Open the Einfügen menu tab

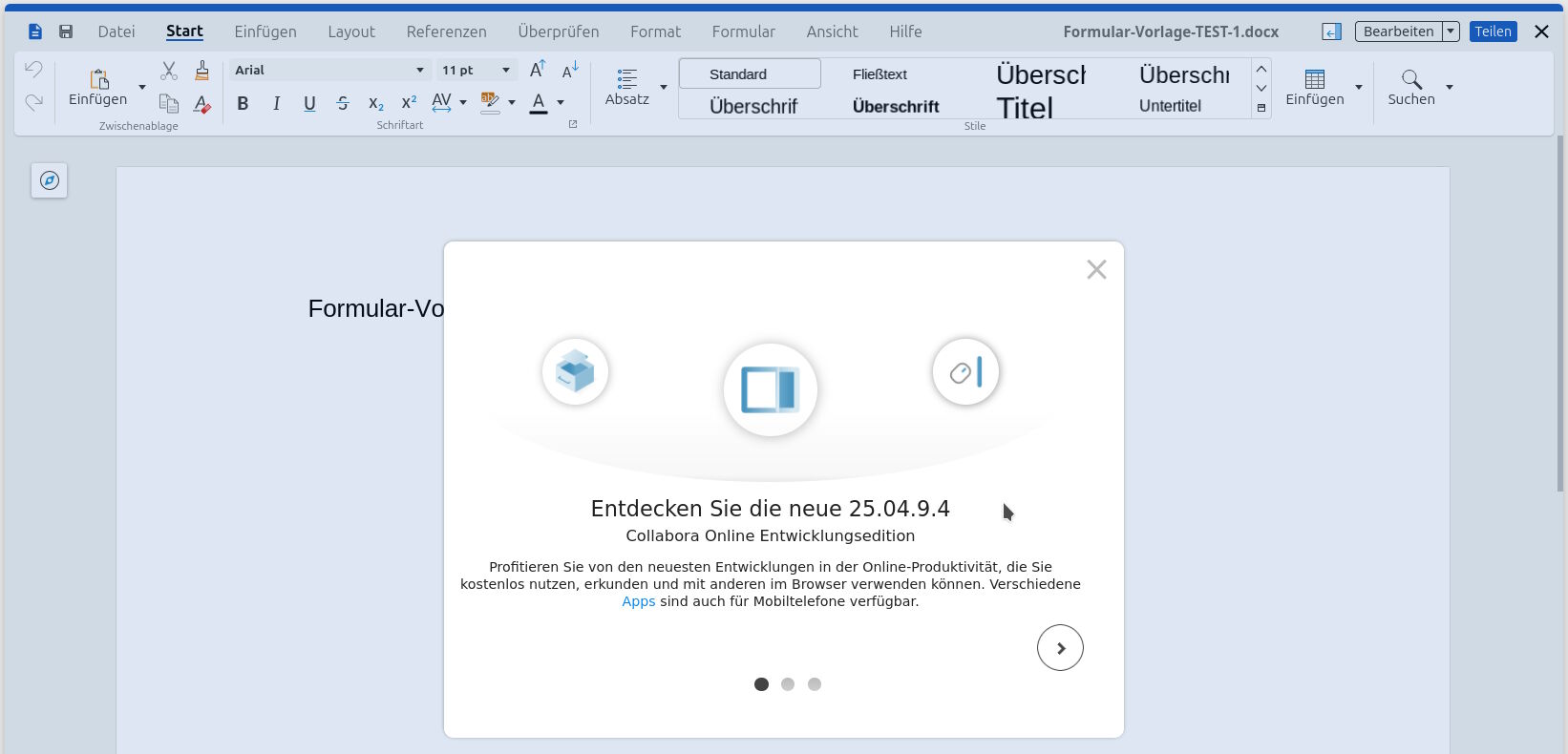pyautogui.click(x=265, y=31)
